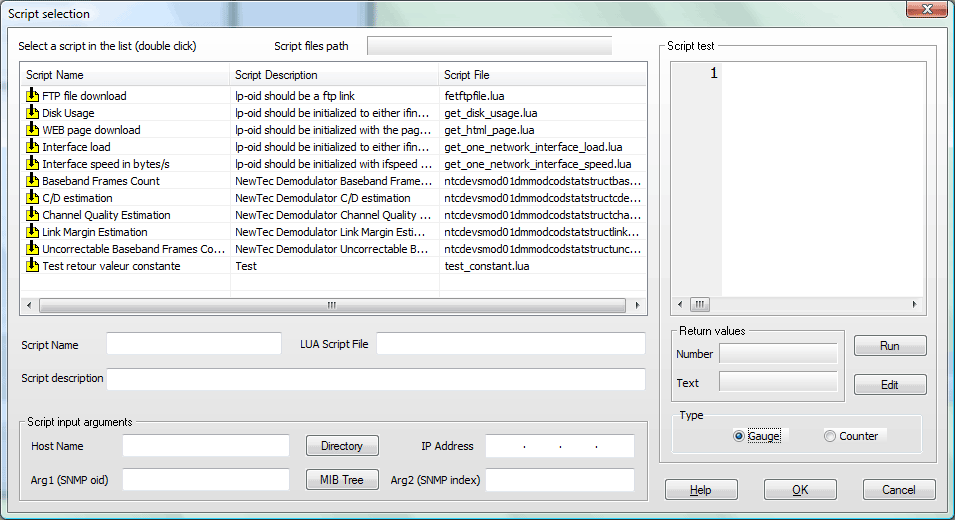Sort list by Script Description column header
The image size is (955, 520).
pos(334,75)
